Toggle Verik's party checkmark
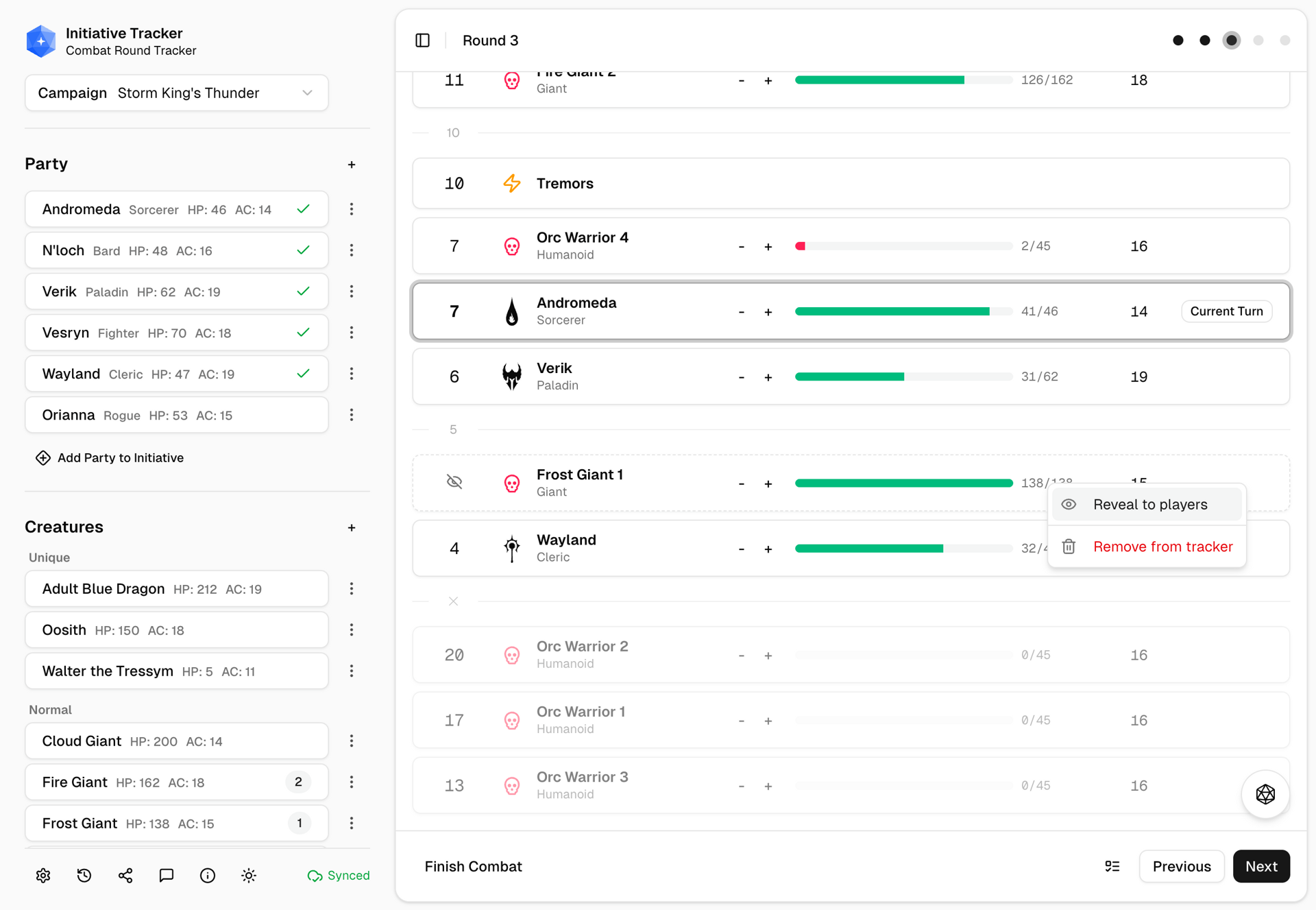Screen dimensions: 1316x910 point(304,291)
